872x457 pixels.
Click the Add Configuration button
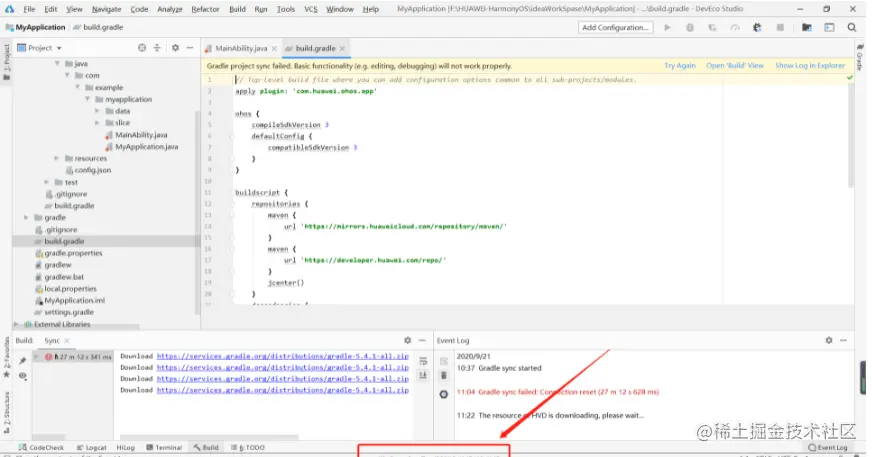point(615,27)
